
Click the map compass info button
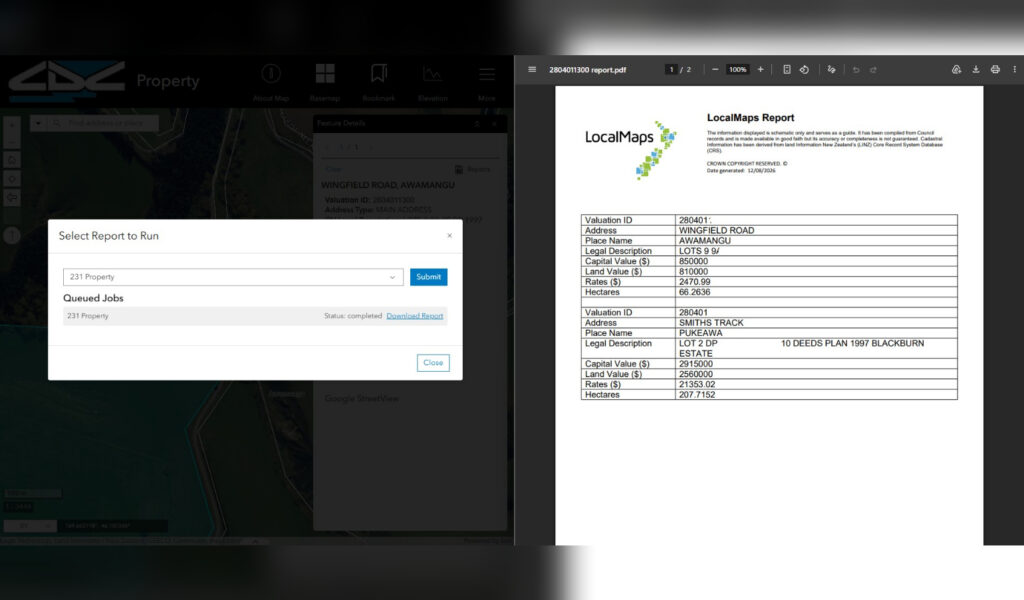pyautogui.click(x=12, y=236)
